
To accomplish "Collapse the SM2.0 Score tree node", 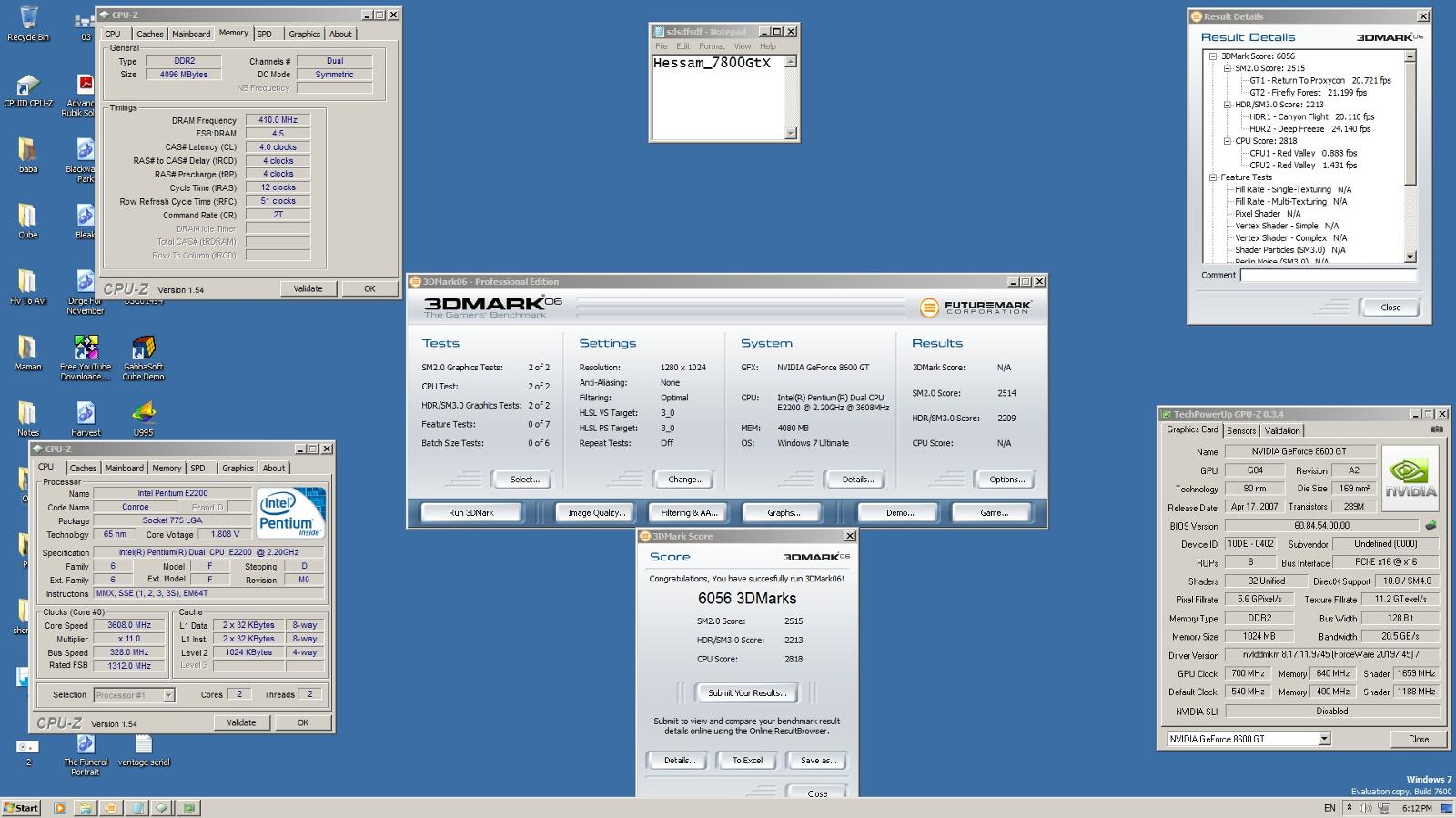I will pyautogui.click(x=1227, y=68).
